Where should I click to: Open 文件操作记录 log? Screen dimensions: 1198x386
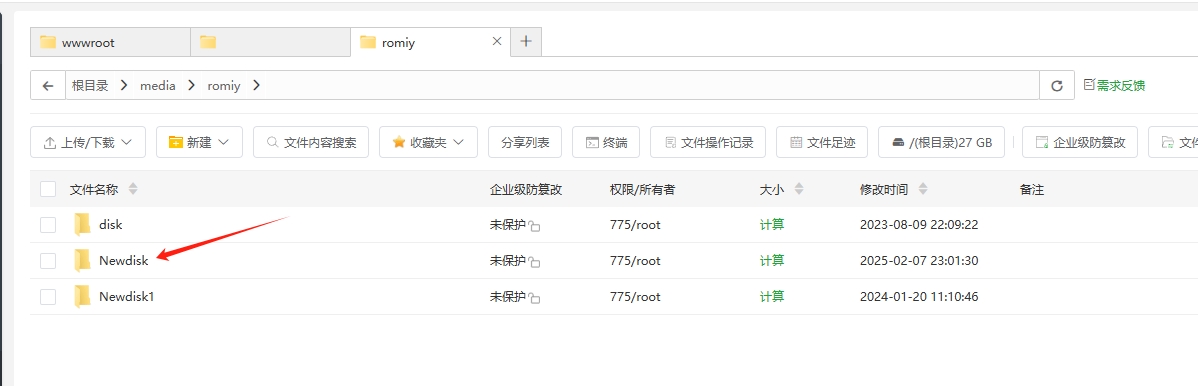coord(708,142)
